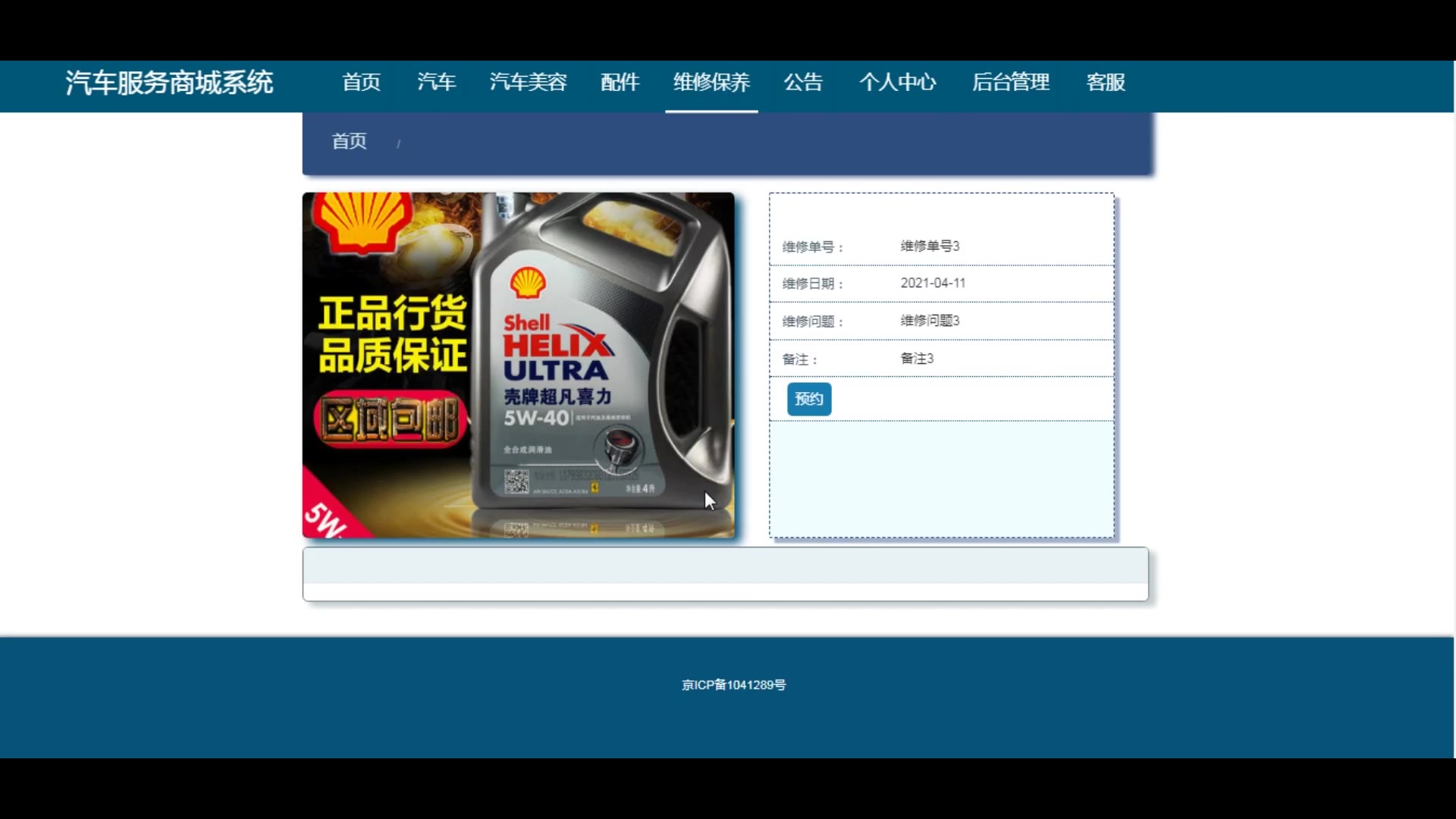This screenshot has width=1456, height=819.
Task: Click the 维修单号3 value text
Action: pyautogui.click(x=930, y=246)
